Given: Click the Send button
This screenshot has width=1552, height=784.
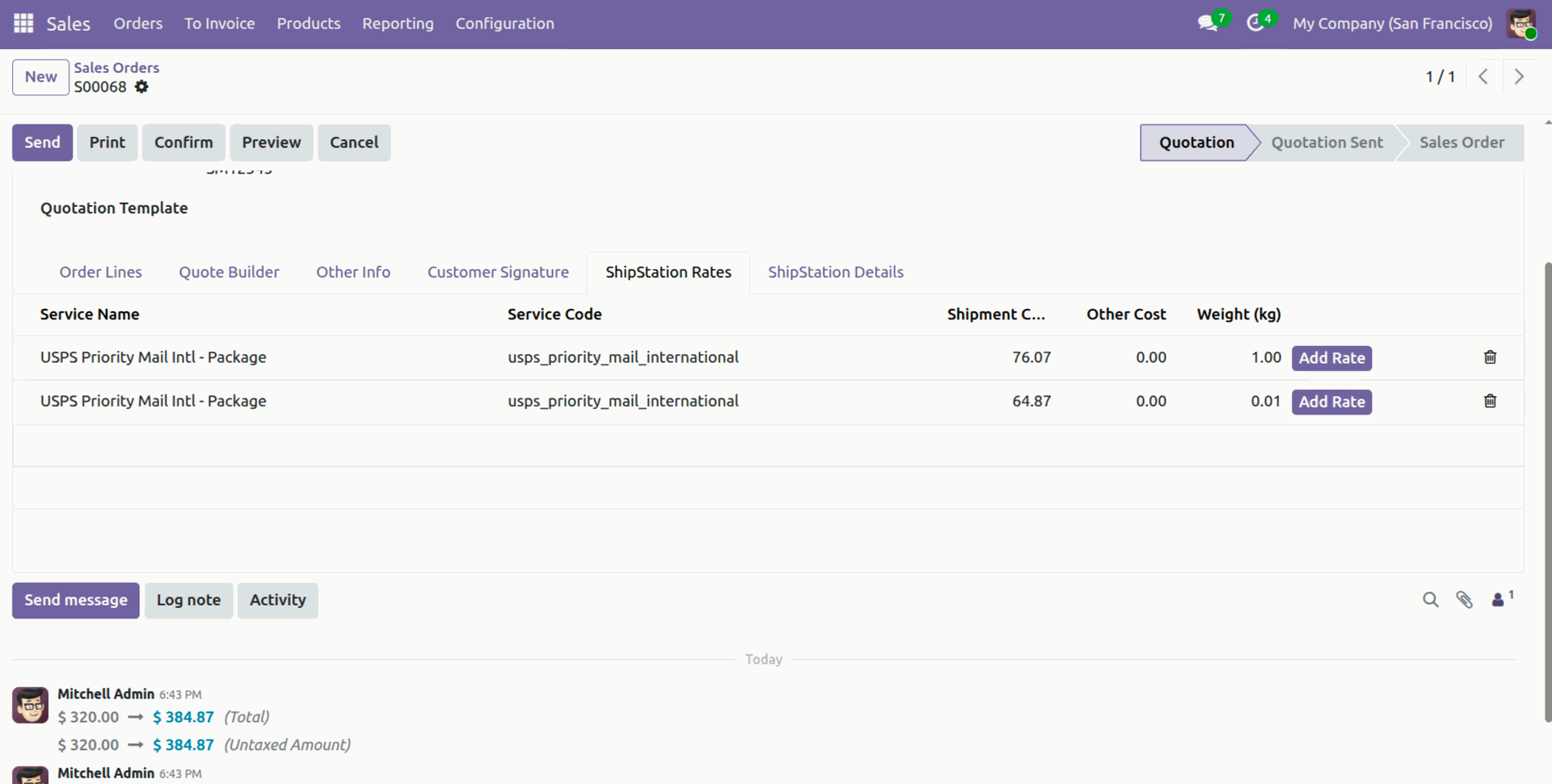Looking at the screenshot, I should point(42,142).
